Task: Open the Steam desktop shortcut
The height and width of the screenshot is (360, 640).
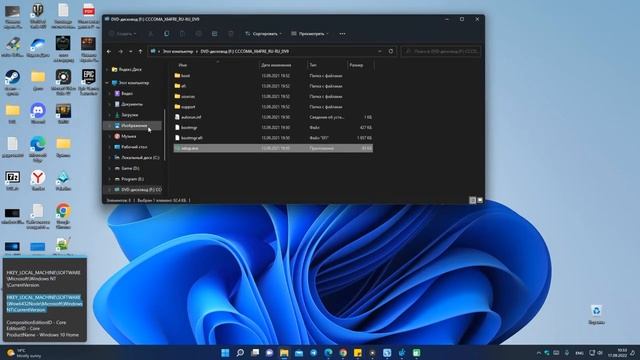Action: (12, 82)
